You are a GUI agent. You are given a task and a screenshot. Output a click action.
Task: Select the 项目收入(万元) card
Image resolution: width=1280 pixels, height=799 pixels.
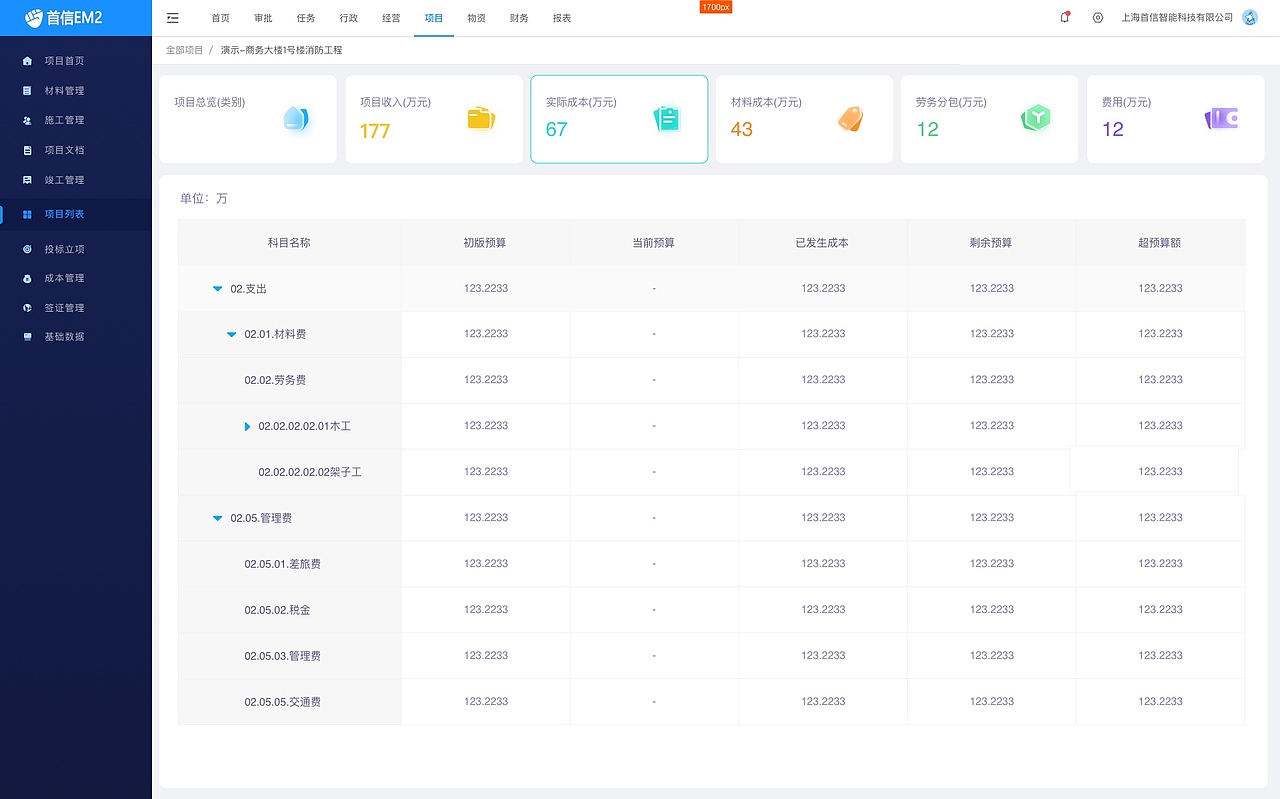434,119
